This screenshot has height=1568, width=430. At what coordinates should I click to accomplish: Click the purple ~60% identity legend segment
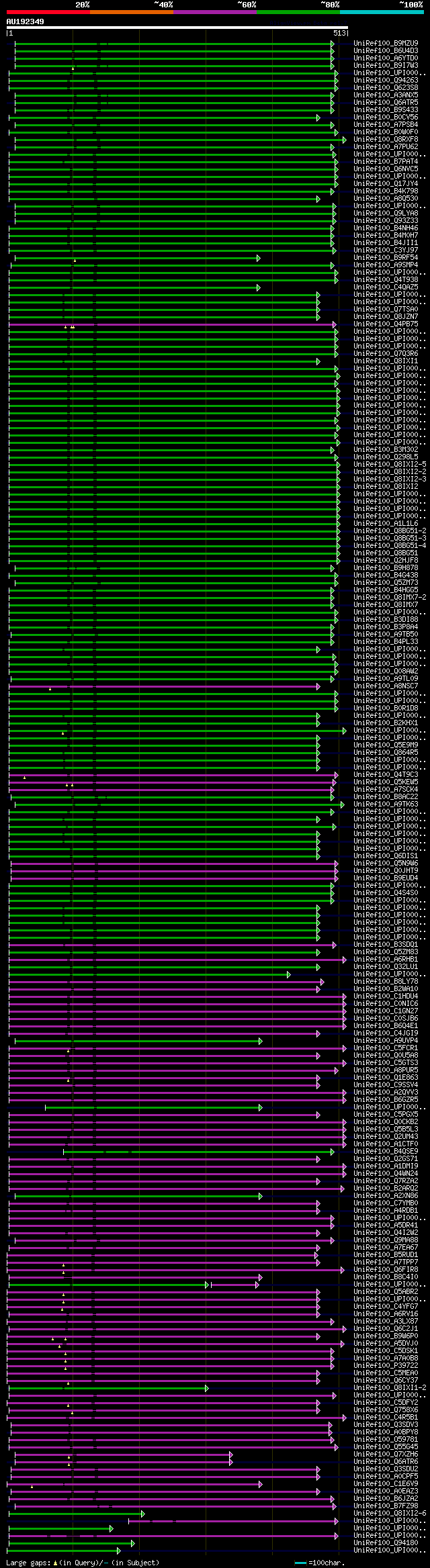point(214,12)
